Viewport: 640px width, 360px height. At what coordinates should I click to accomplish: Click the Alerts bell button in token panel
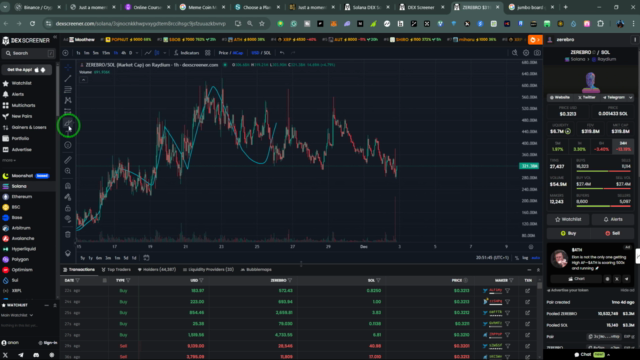click(613, 219)
